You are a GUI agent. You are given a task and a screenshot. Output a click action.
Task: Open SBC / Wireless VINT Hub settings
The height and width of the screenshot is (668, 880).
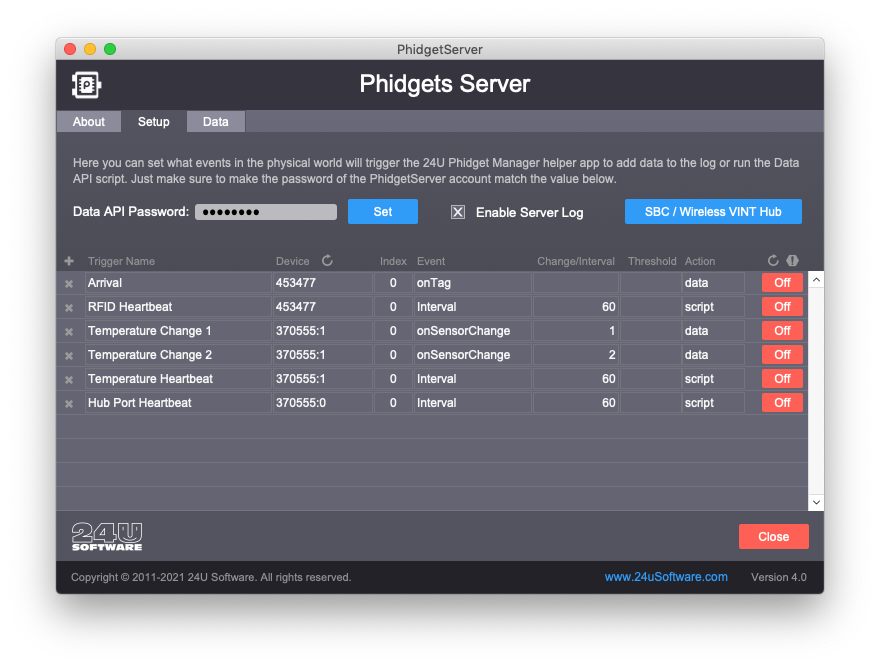pos(713,212)
